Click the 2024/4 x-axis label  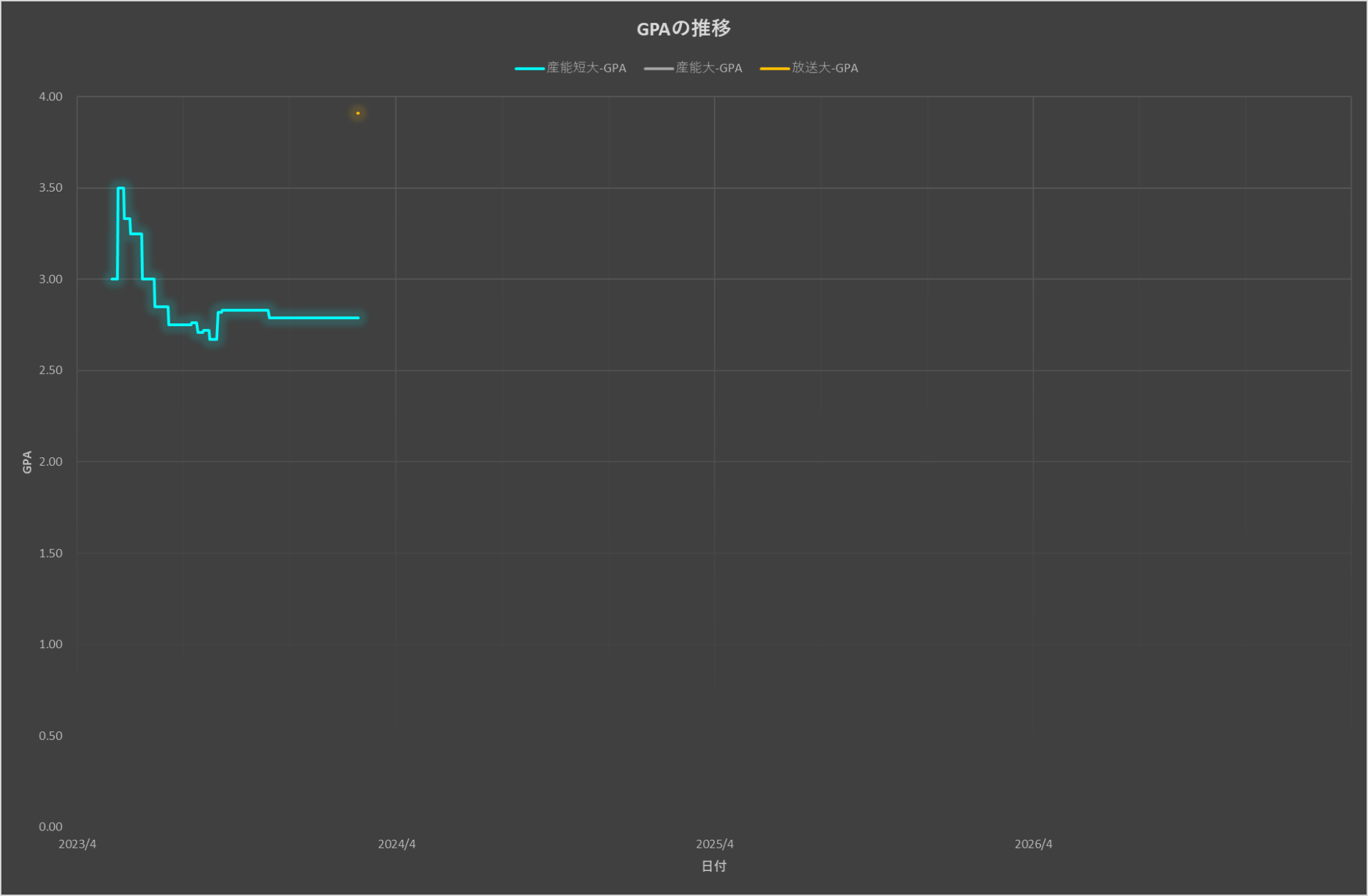(396, 844)
